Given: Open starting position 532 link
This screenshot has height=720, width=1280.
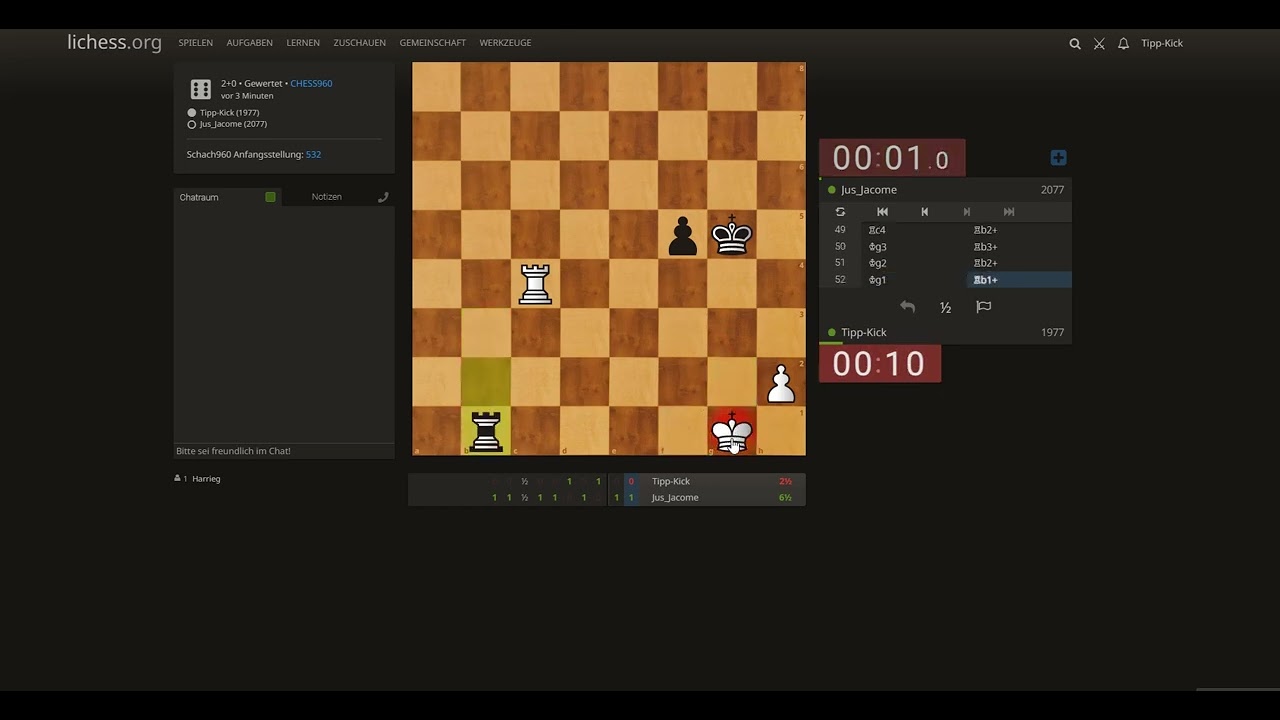Looking at the screenshot, I should (x=313, y=155).
